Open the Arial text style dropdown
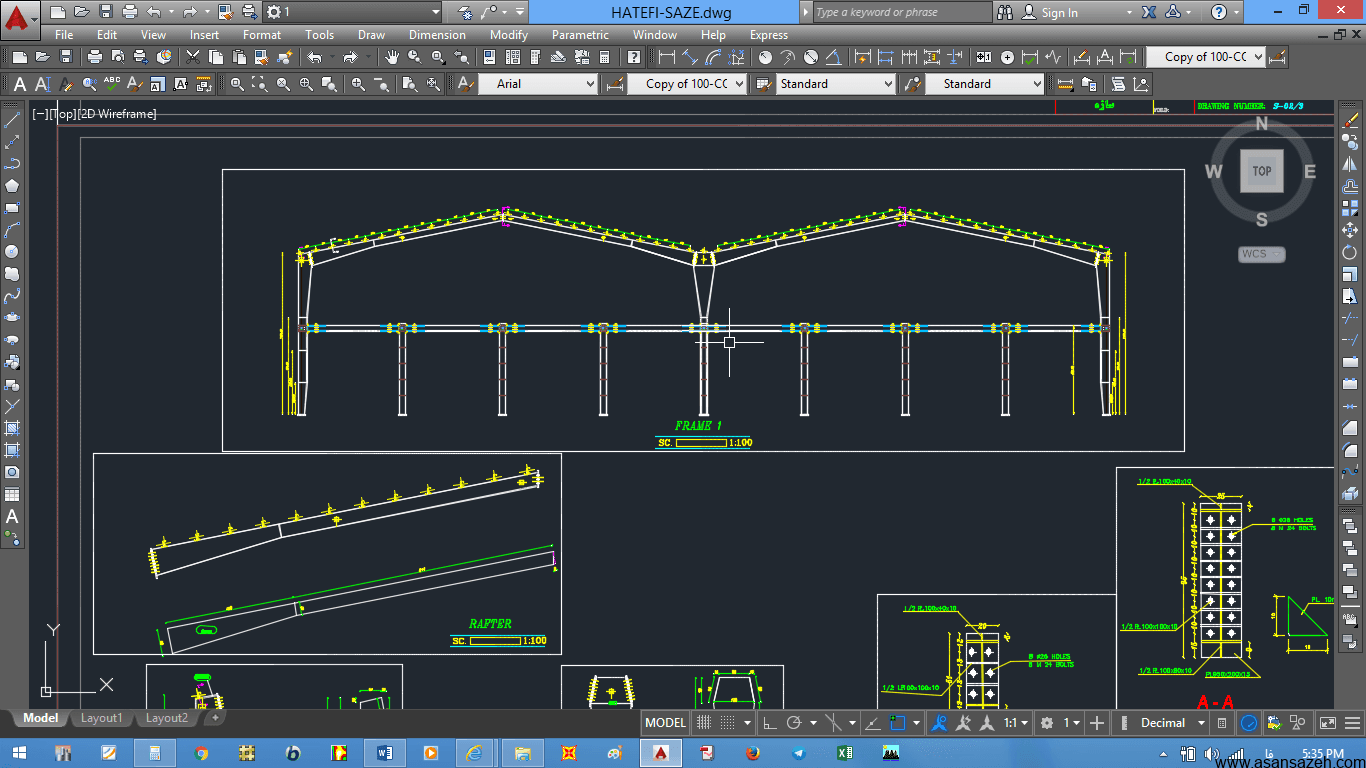 click(538, 84)
